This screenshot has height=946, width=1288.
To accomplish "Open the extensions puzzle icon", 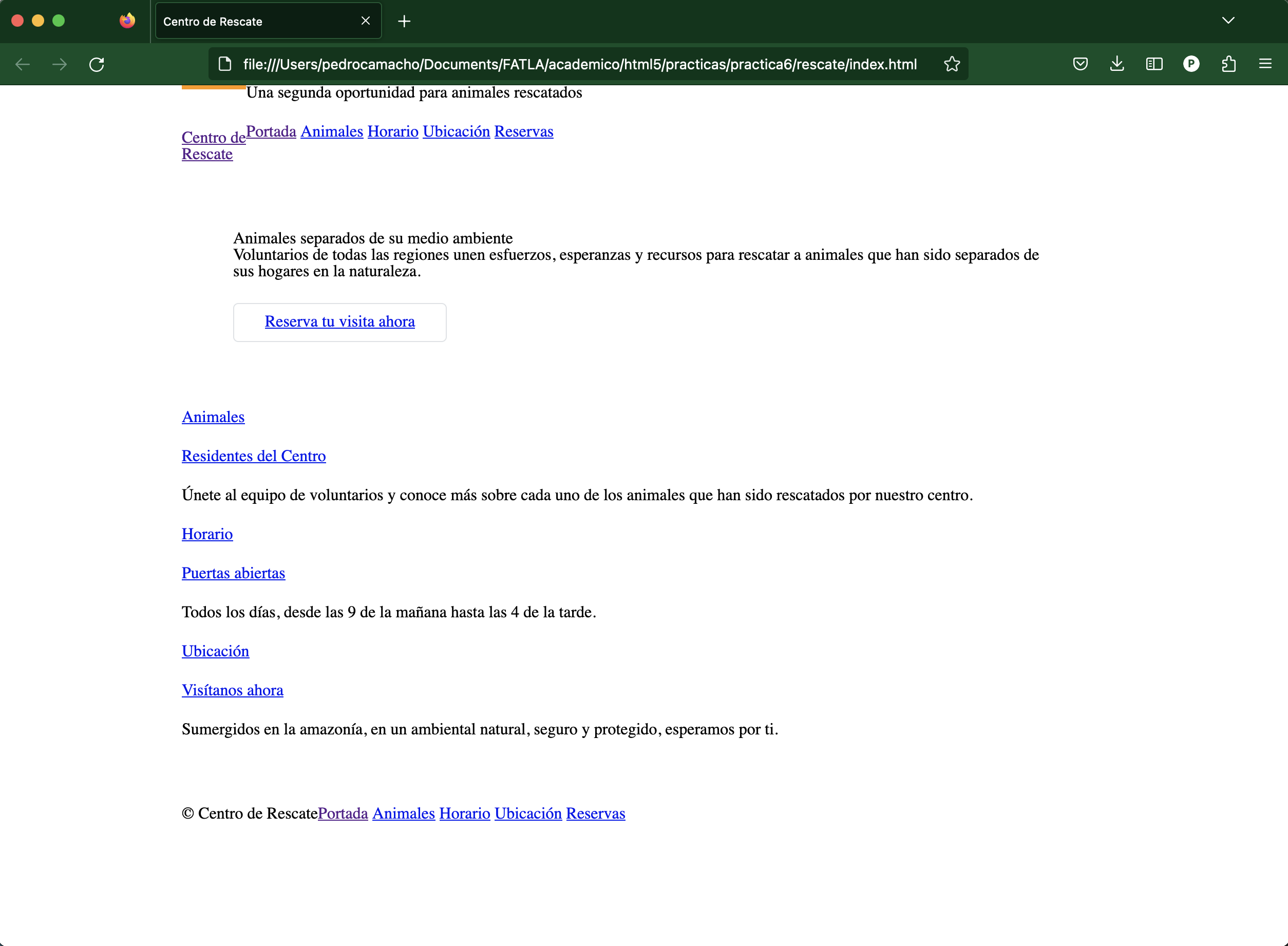I will tap(1228, 64).
